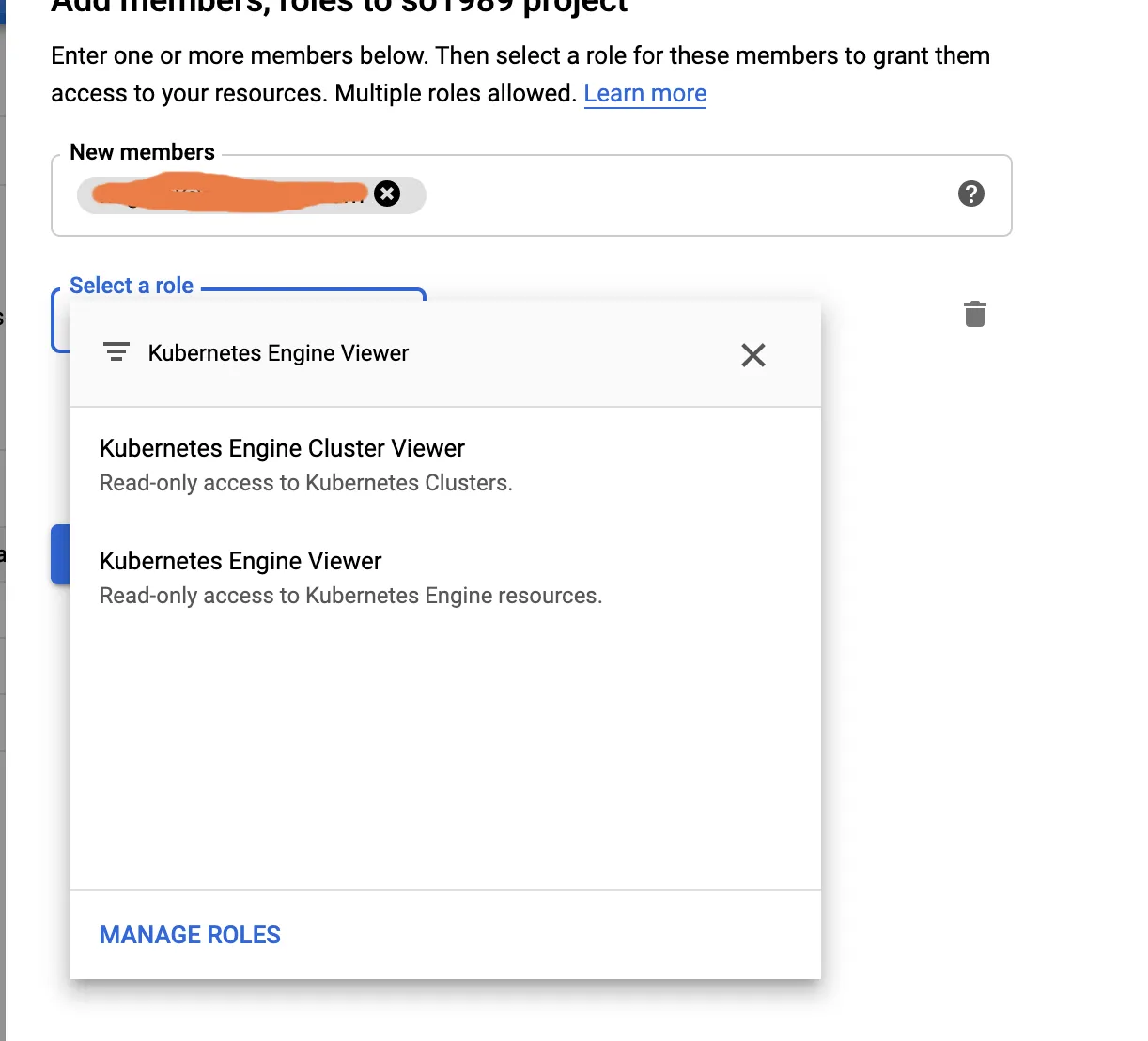Screen dimensions: 1148x1041
Task: Click the Select a role dropdown border
Action: click(310, 290)
